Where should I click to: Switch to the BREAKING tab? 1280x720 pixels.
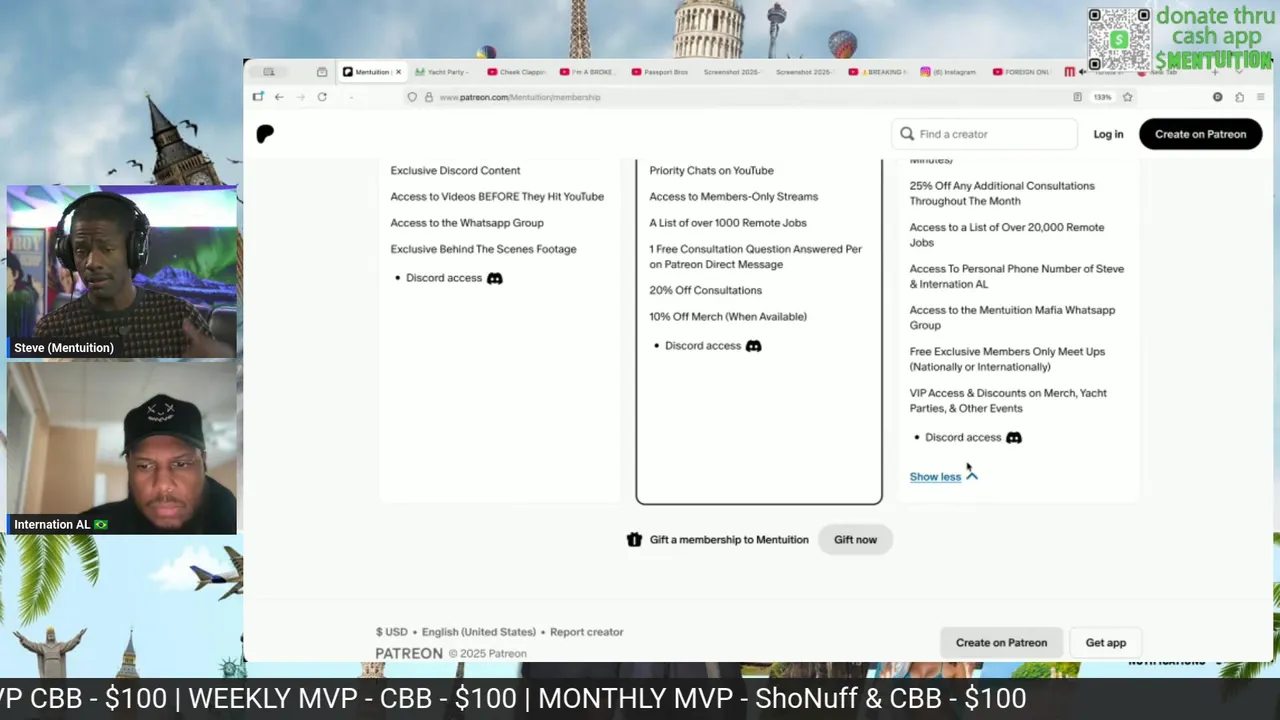tap(877, 72)
